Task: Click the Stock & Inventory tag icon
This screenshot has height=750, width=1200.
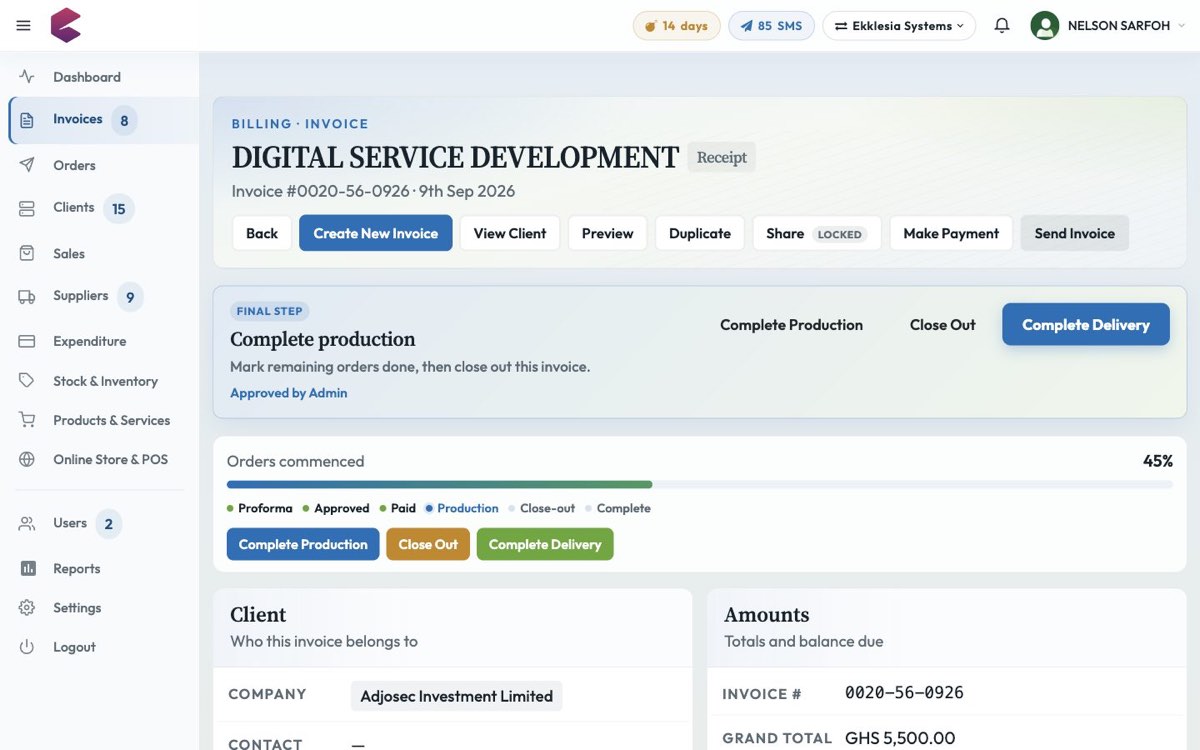Action: pos(27,381)
